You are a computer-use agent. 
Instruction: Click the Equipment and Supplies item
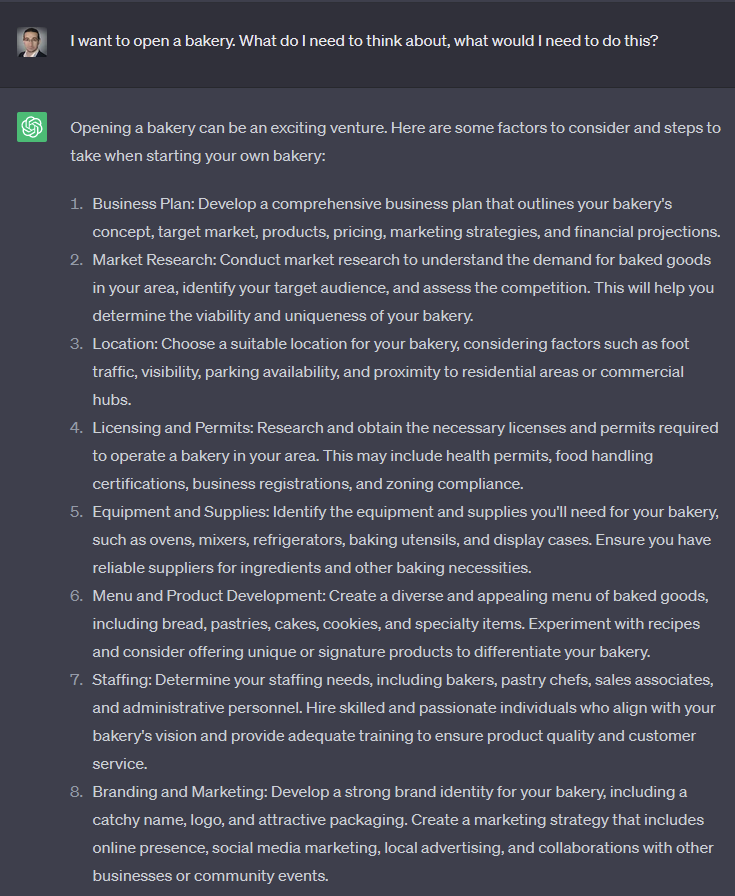406,539
